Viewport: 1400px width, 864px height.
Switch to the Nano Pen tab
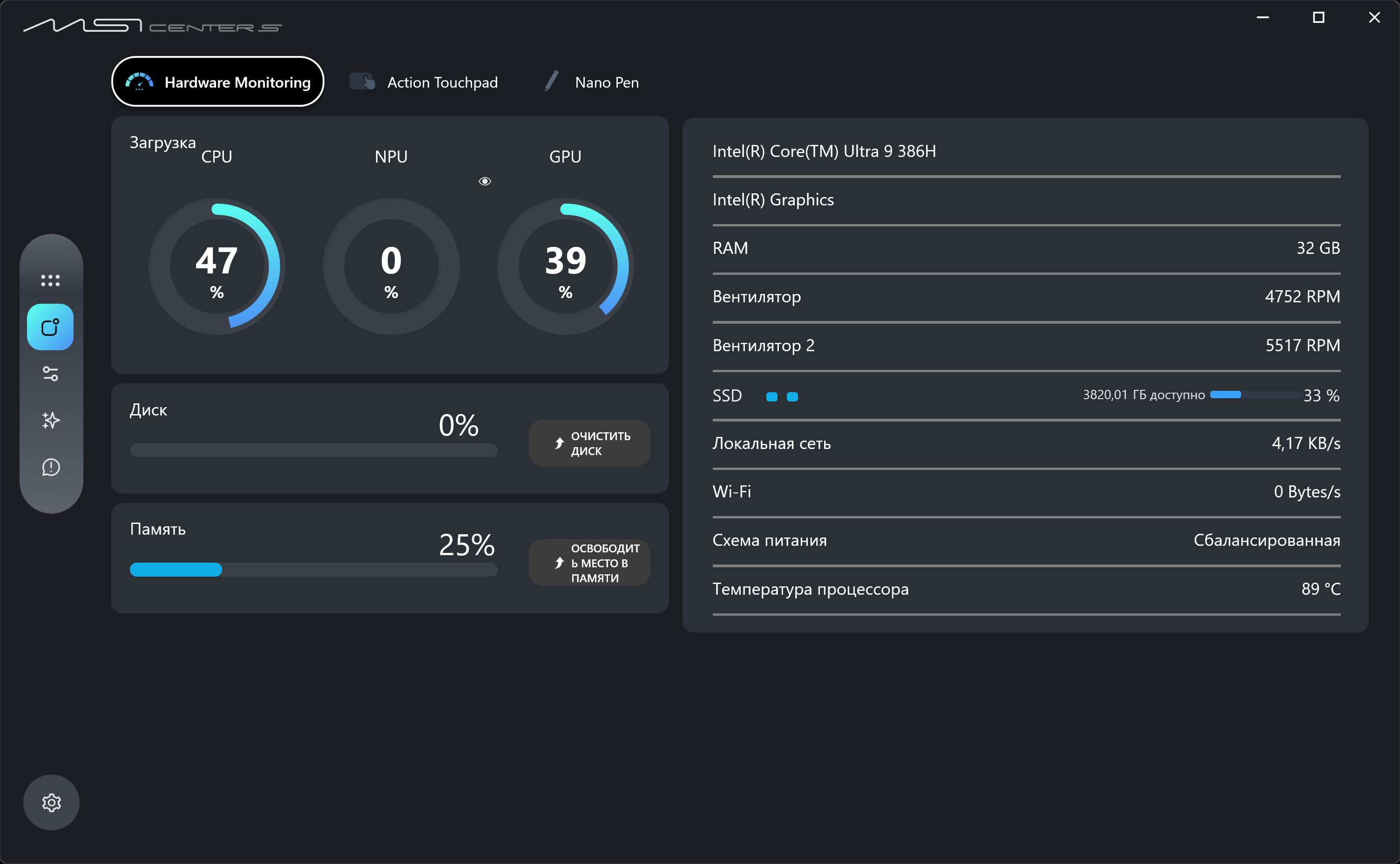(607, 82)
